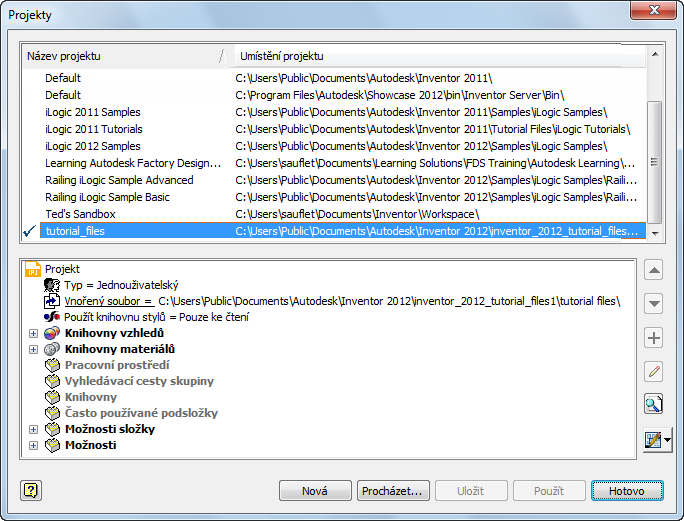Click the plus add path button
This screenshot has height=521, width=684.
[653, 338]
